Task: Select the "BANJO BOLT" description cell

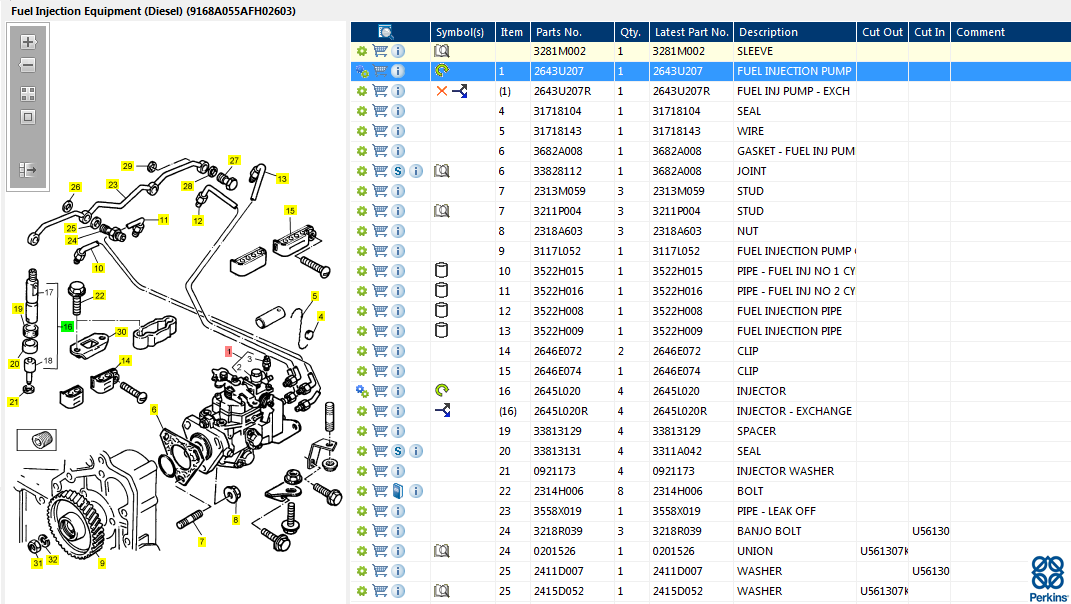Action: point(795,531)
